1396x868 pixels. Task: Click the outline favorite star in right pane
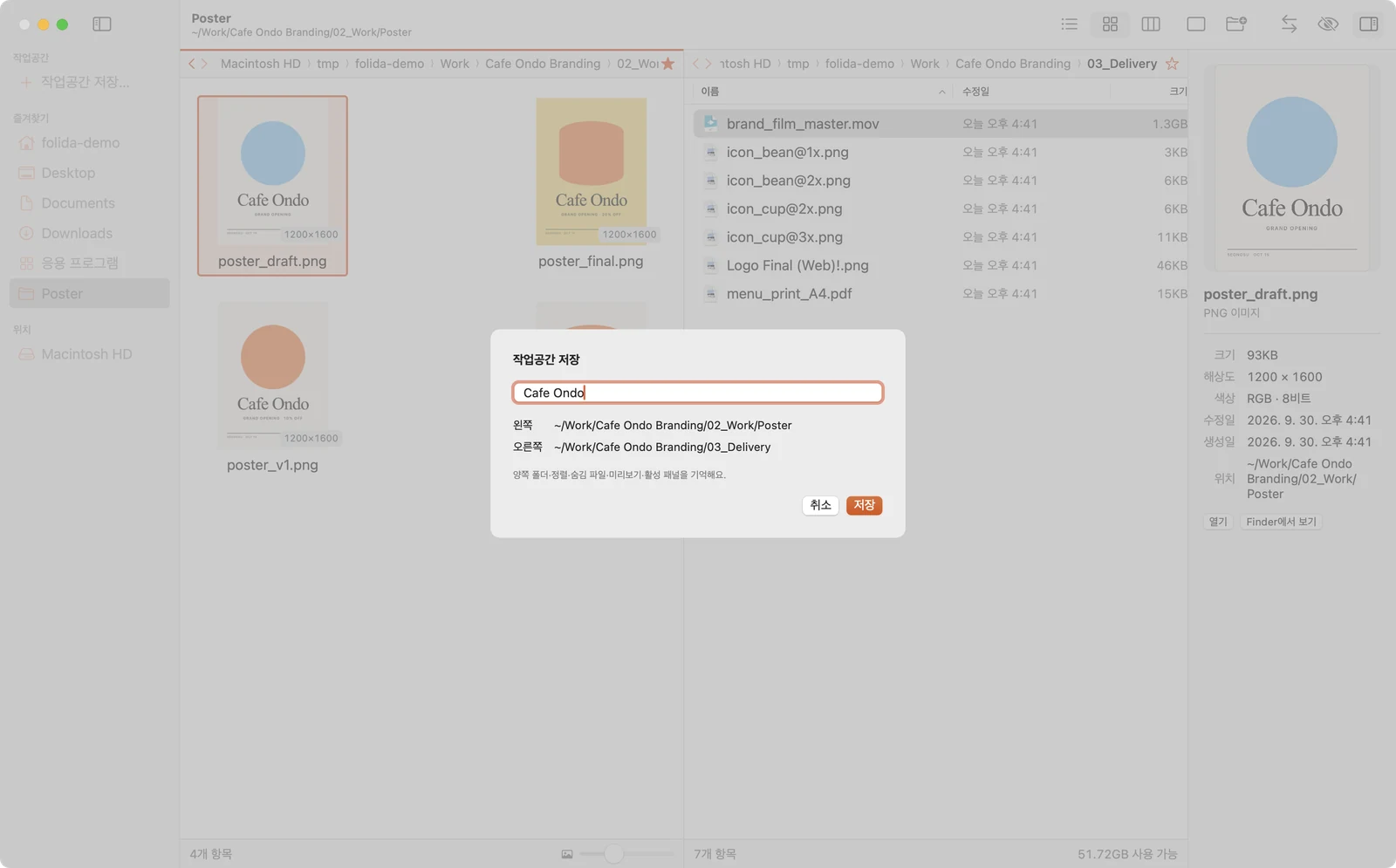pos(1172,64)
